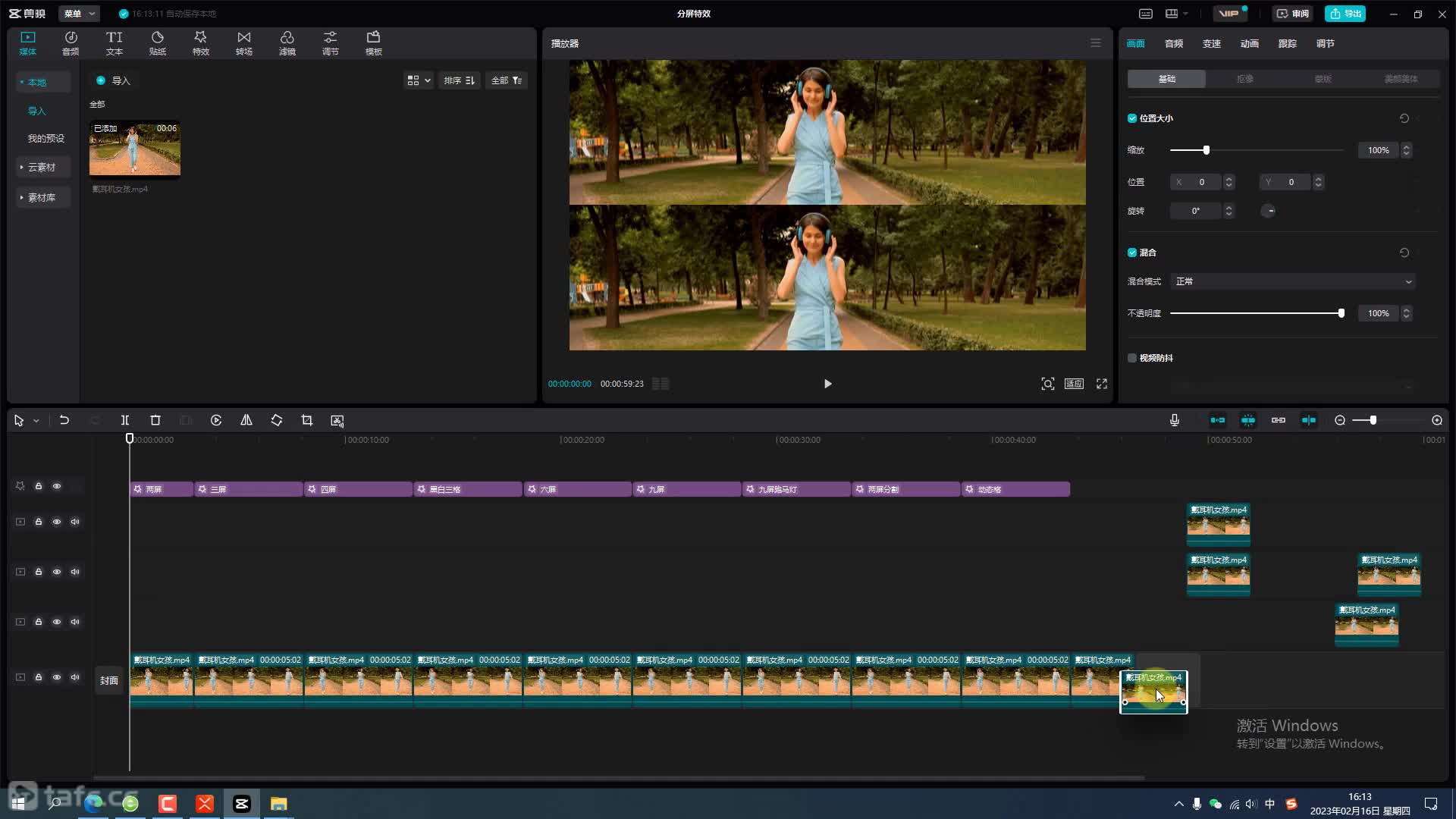Mute the main track with cover button

point(75,677)
